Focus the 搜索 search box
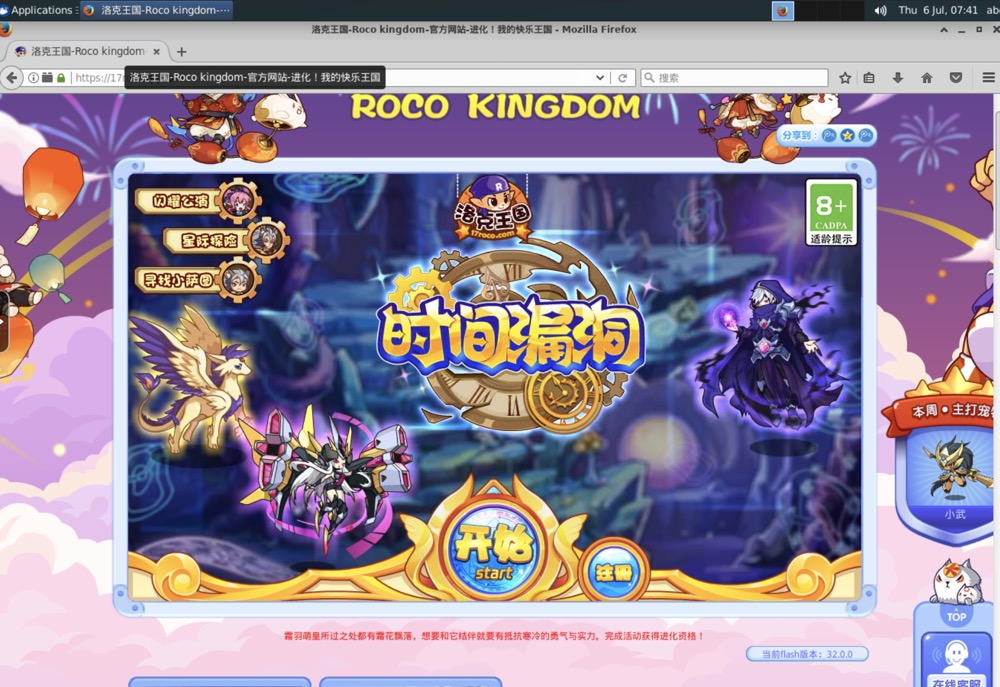The height and width of the screenshot is (687, 1000). [734, 78]
